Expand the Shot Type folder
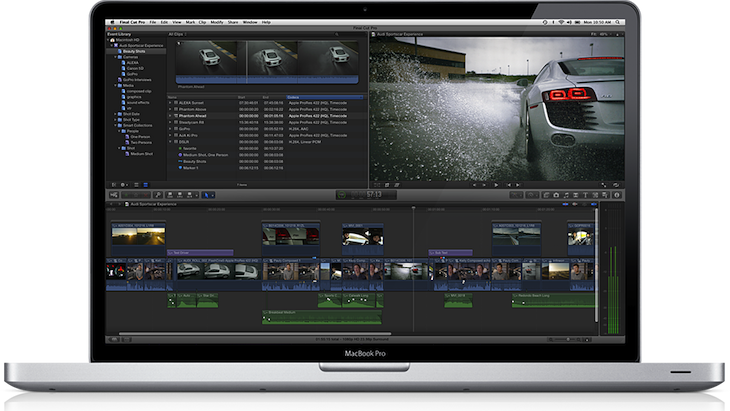 [116, 120]
